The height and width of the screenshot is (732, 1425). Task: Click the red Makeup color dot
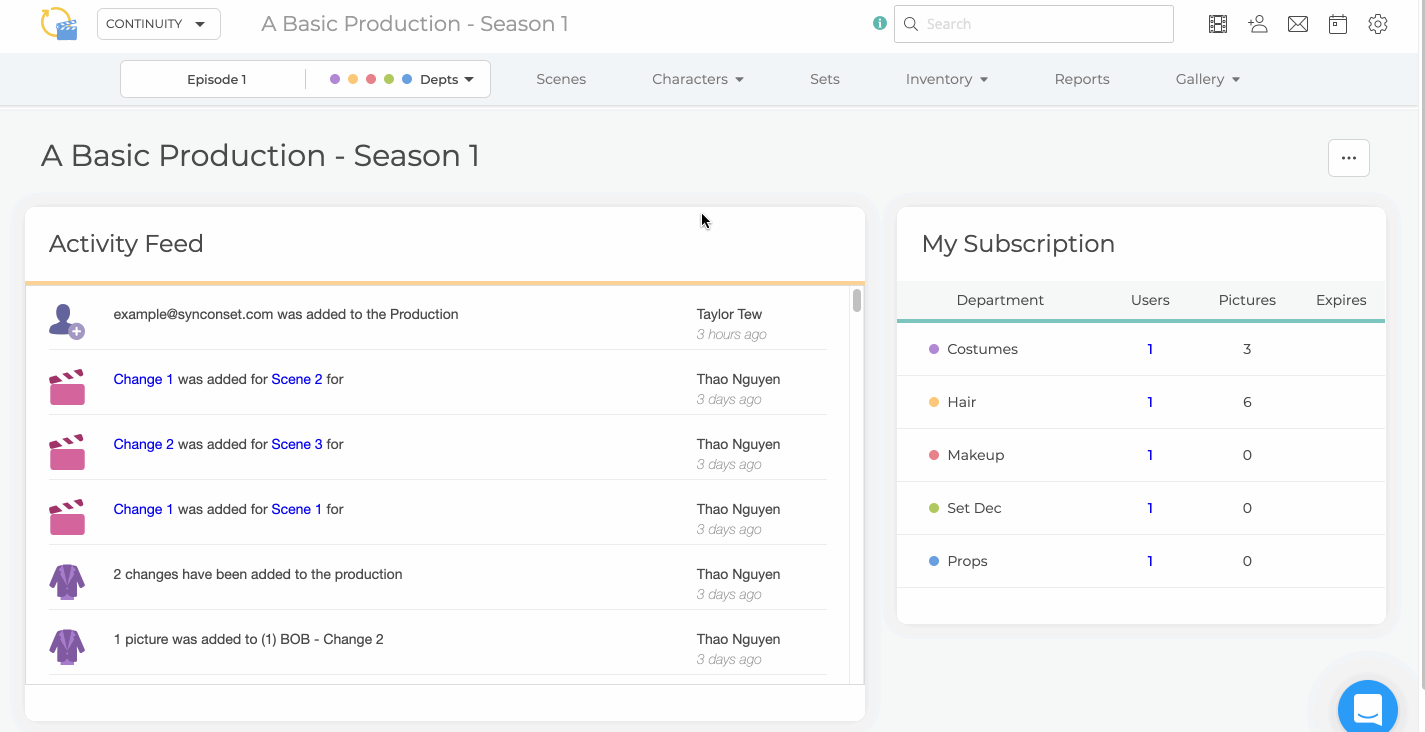click(x=934, y=455)
